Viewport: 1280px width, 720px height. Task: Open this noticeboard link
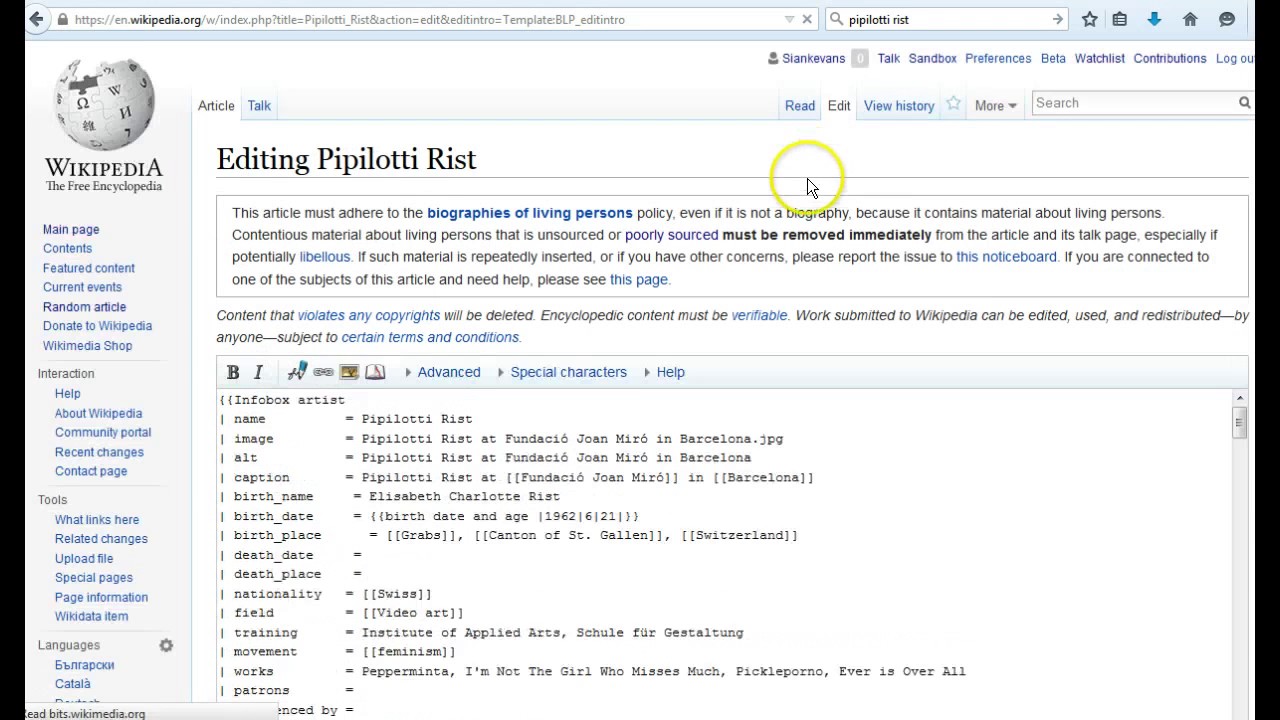pyautogui.click(x=1006, y=257)
